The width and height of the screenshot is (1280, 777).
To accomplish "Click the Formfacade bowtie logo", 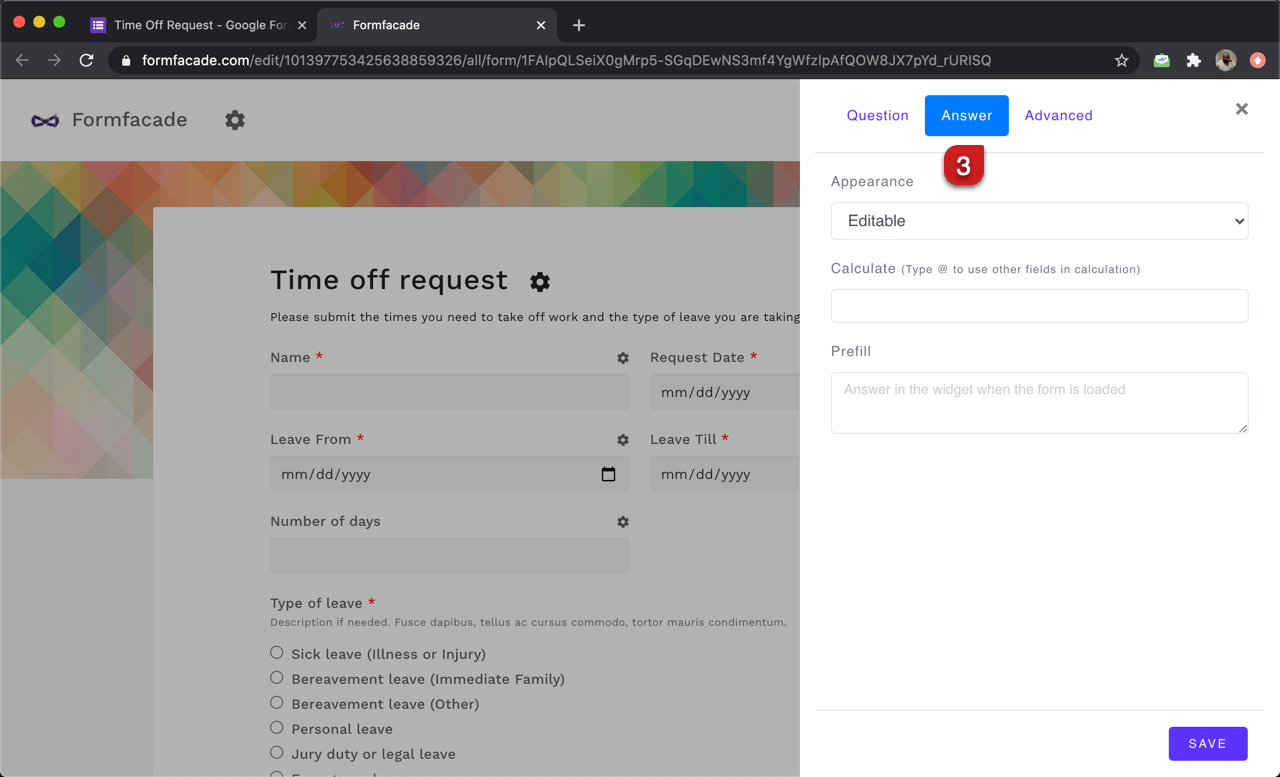I will tap(44, 119).
